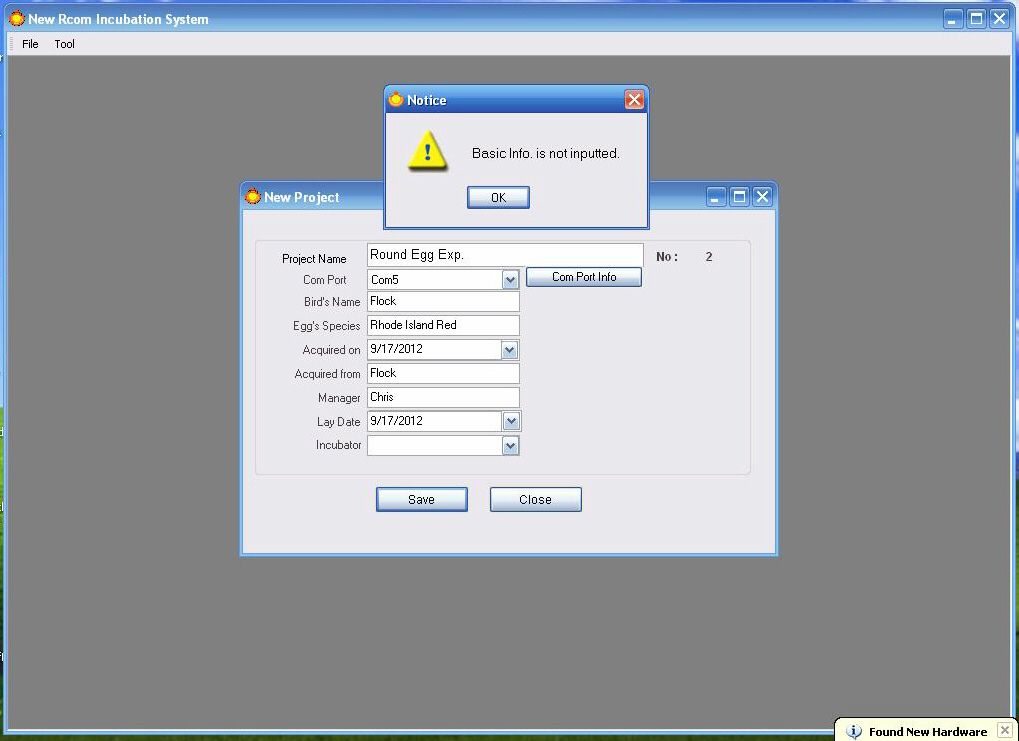Viewport: 1019px width, 741px height.
Task: Click the Notice dialog title bar icon
Action: (396, 100)
